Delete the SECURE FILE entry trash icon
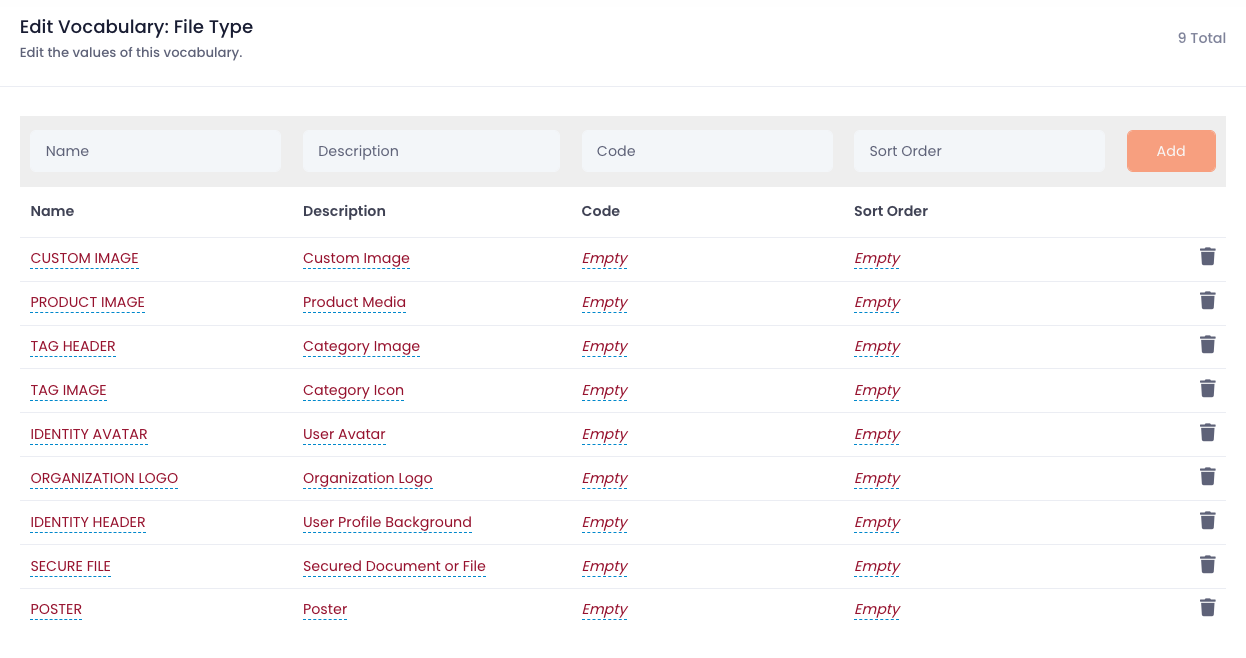 tap(1207, 565)
